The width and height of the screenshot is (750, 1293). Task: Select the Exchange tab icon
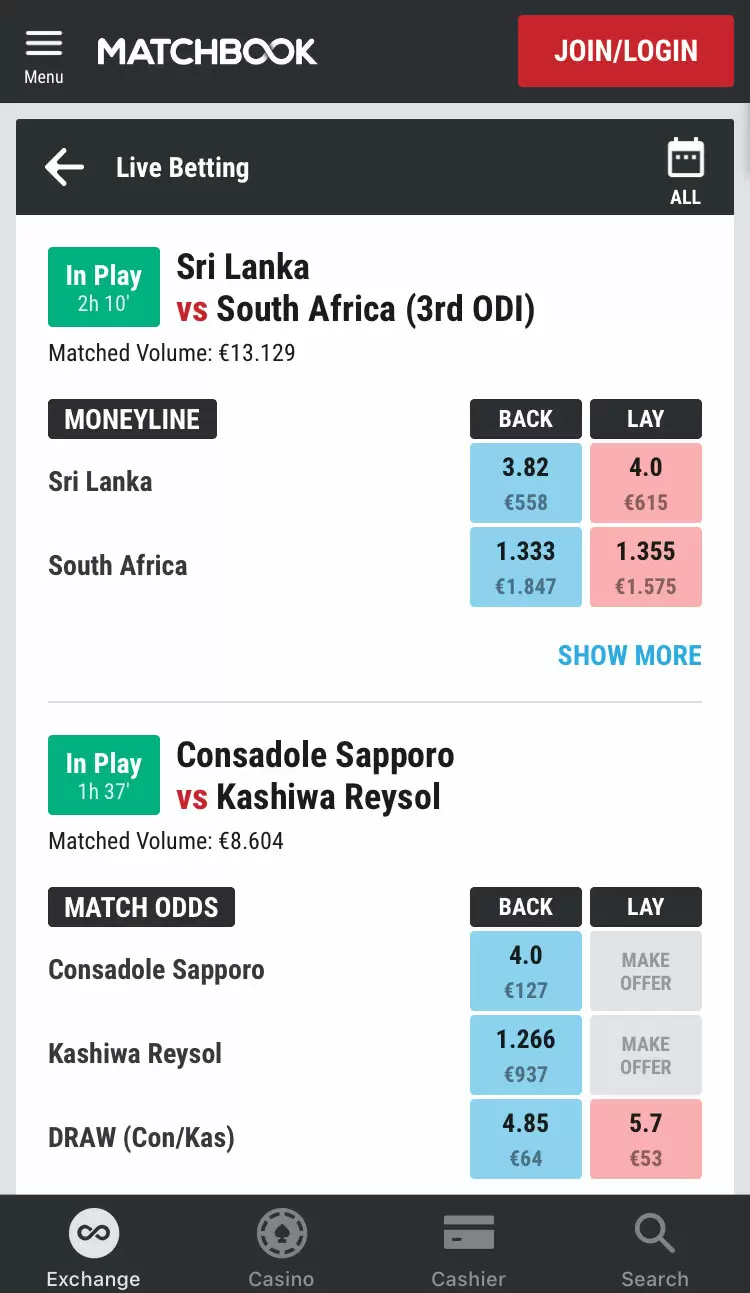pyautogui.click(x=94, y=1233)
